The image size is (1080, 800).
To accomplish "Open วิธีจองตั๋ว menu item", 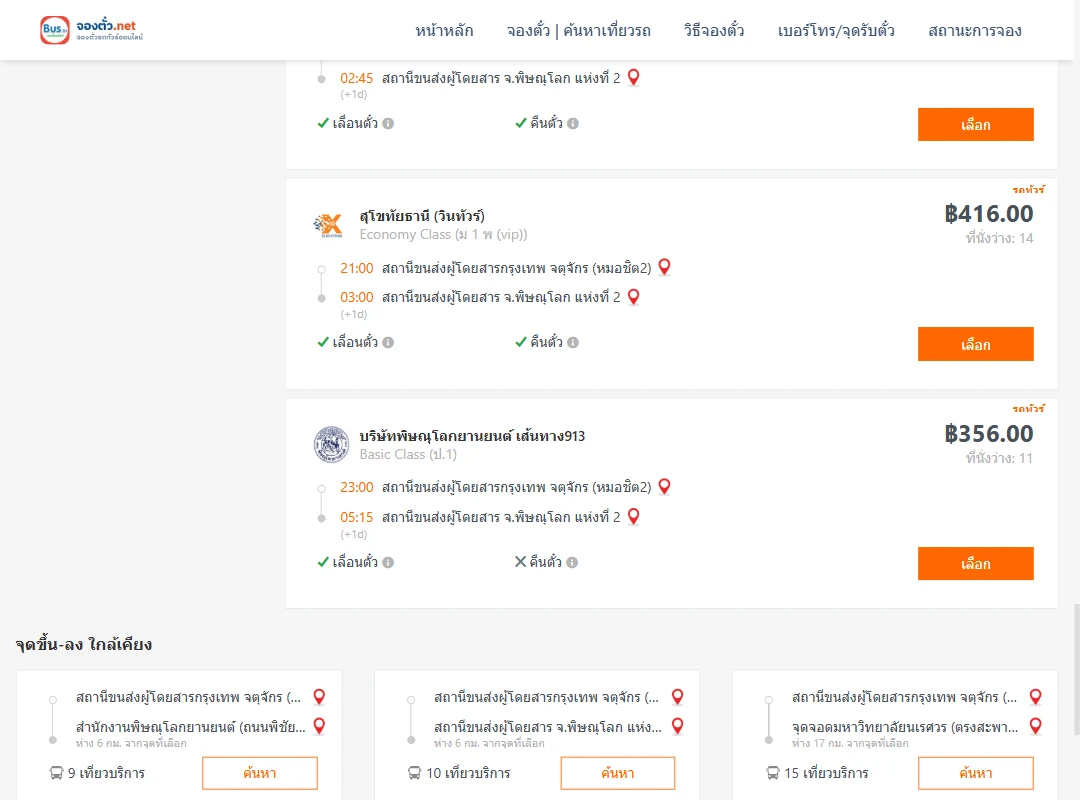I will [x=714, y=30].
